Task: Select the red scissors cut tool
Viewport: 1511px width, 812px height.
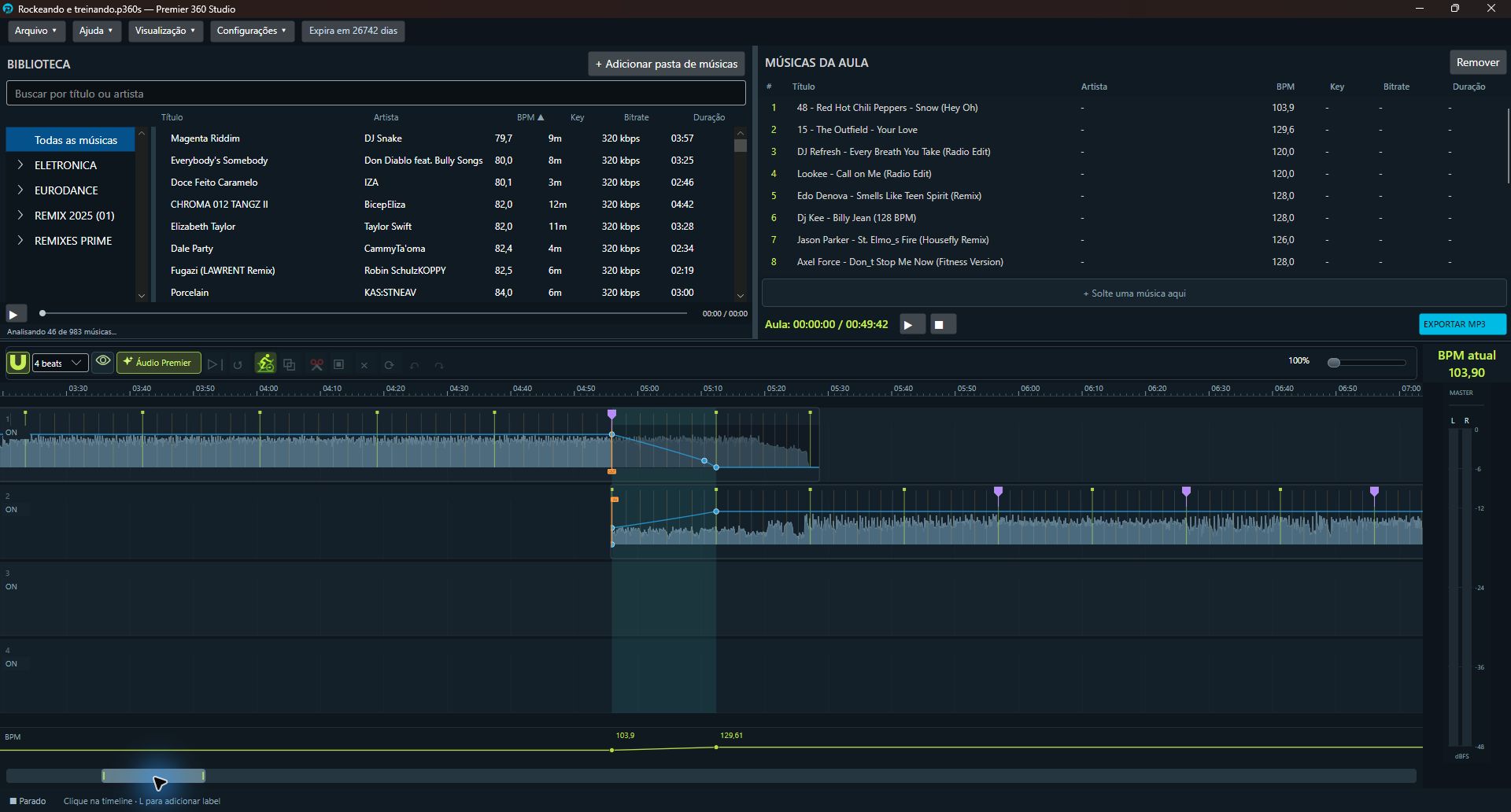Action: coord(316,364)
